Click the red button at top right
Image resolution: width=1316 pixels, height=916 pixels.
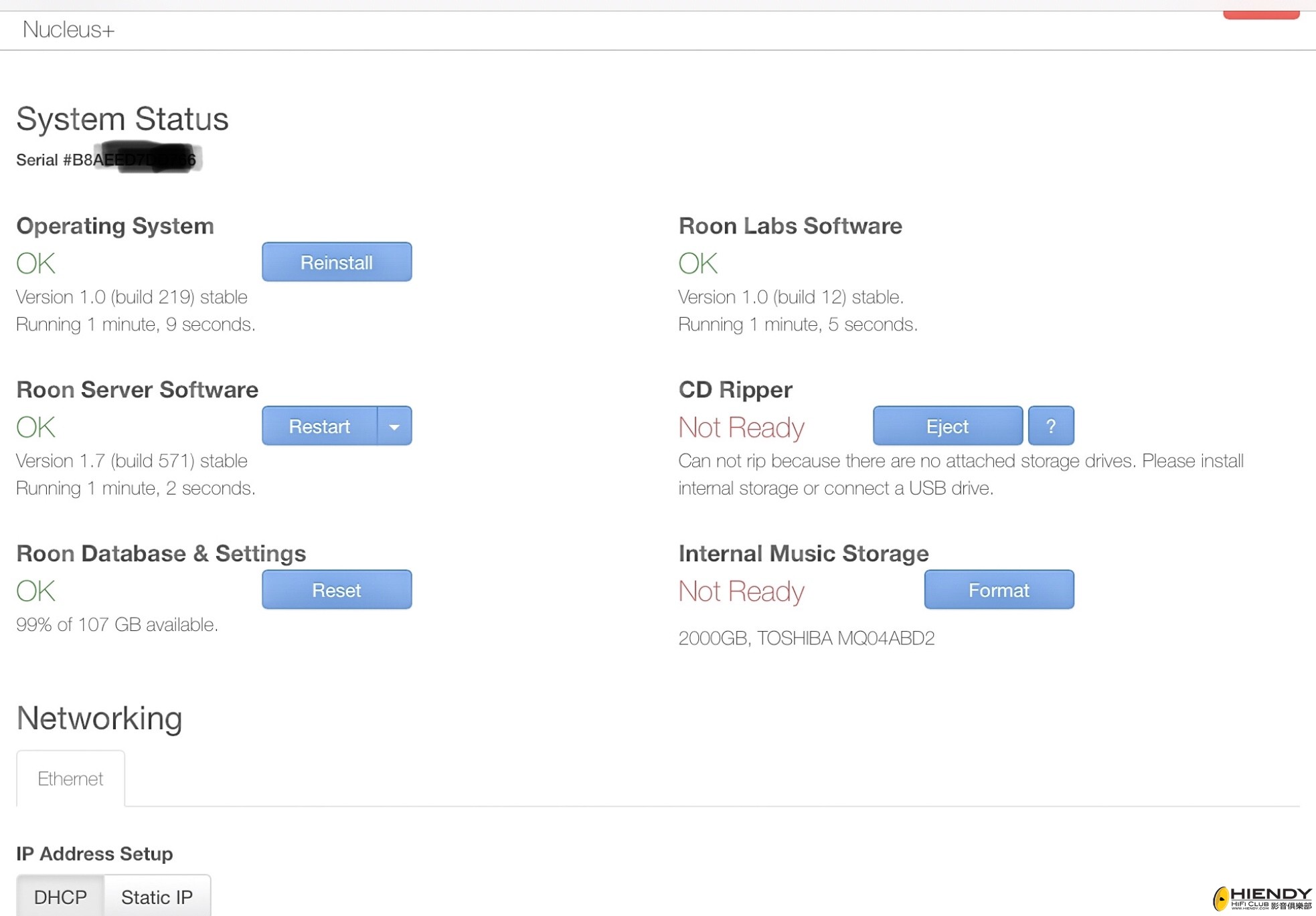point(1260,12)
